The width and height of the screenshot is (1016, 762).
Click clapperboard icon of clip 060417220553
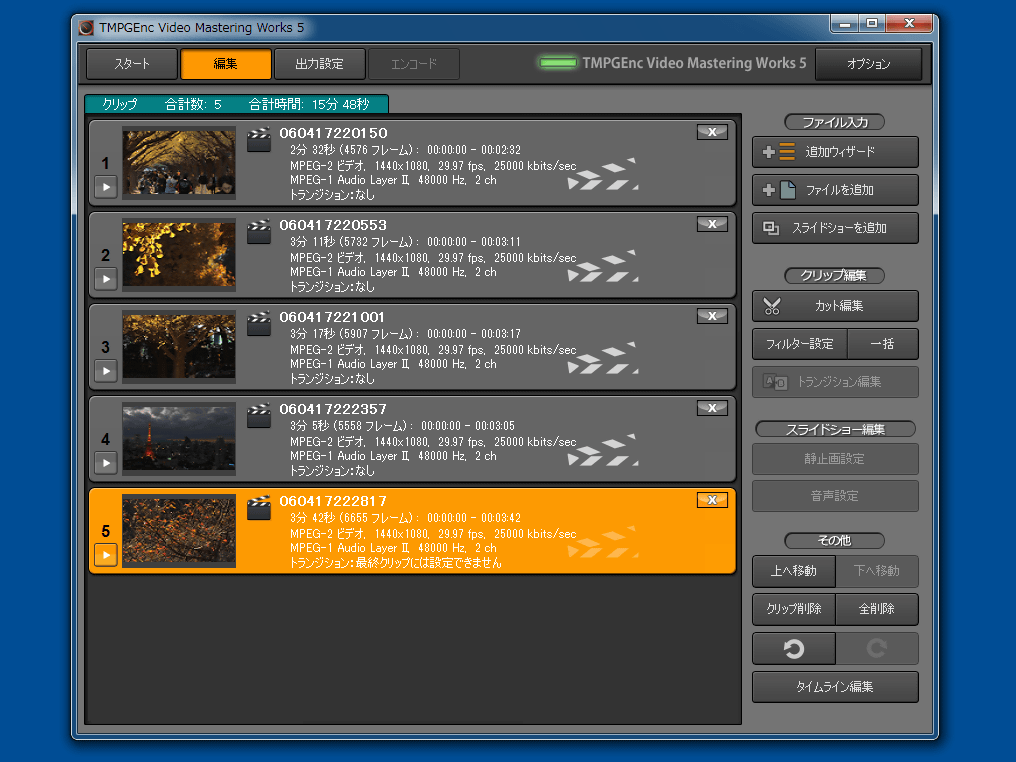point(259,232)
